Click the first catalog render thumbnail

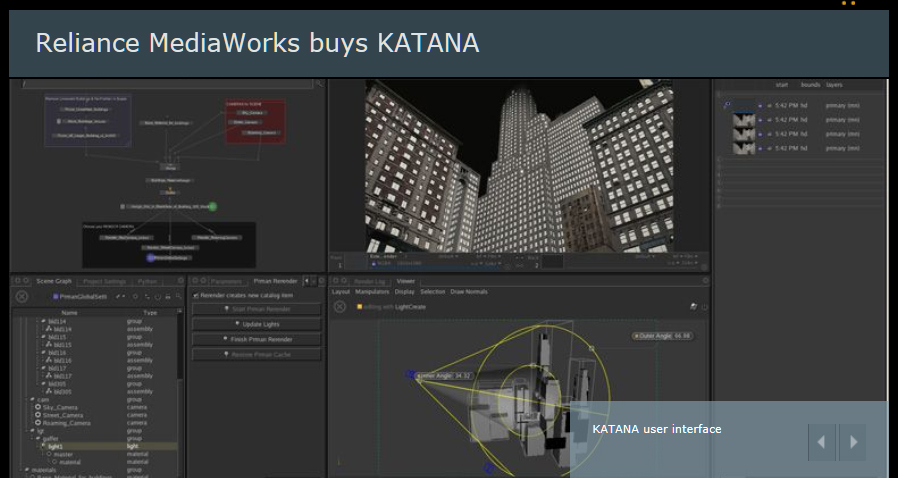point(744,106)
